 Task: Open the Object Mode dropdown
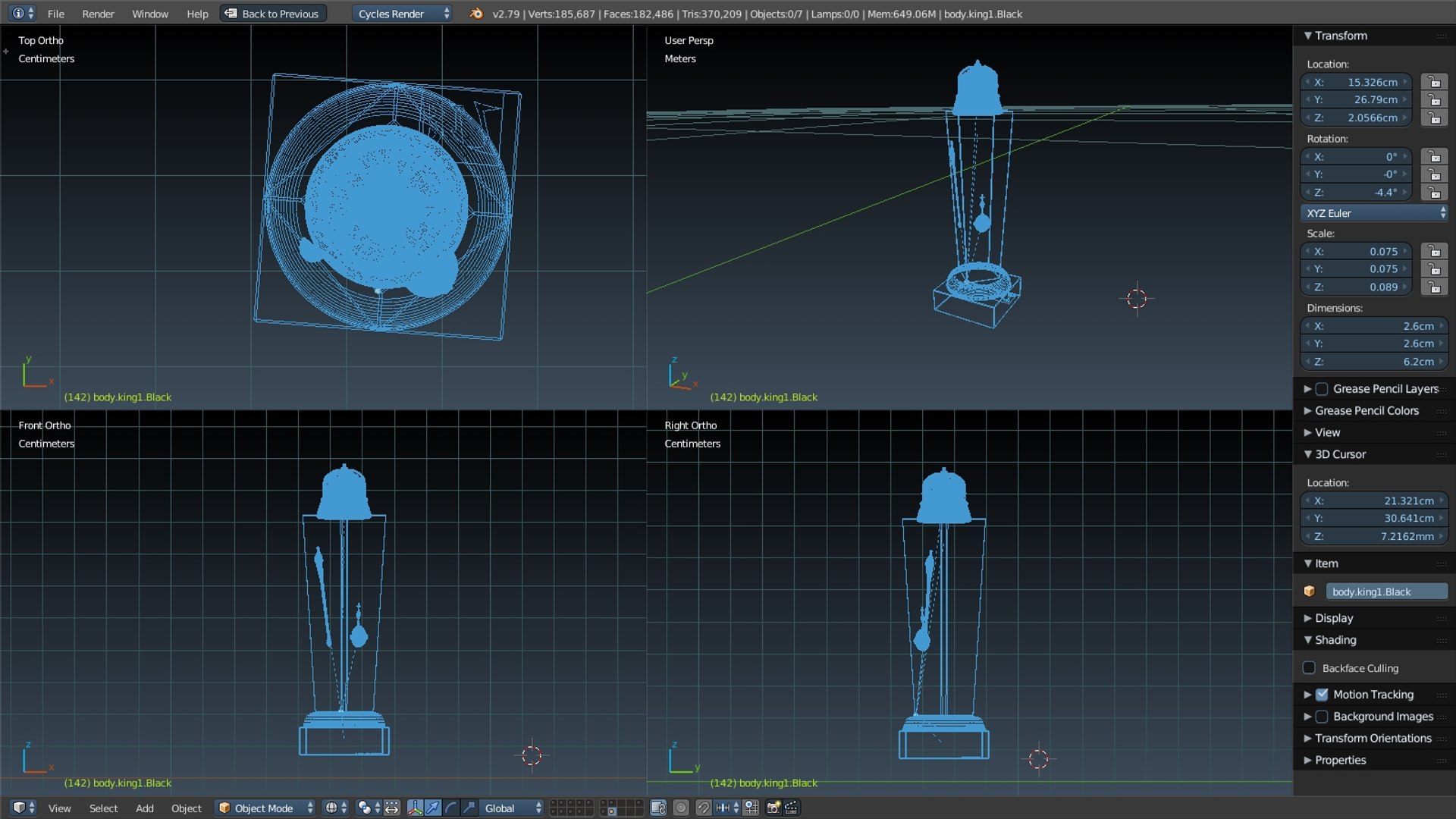[265, 808]
